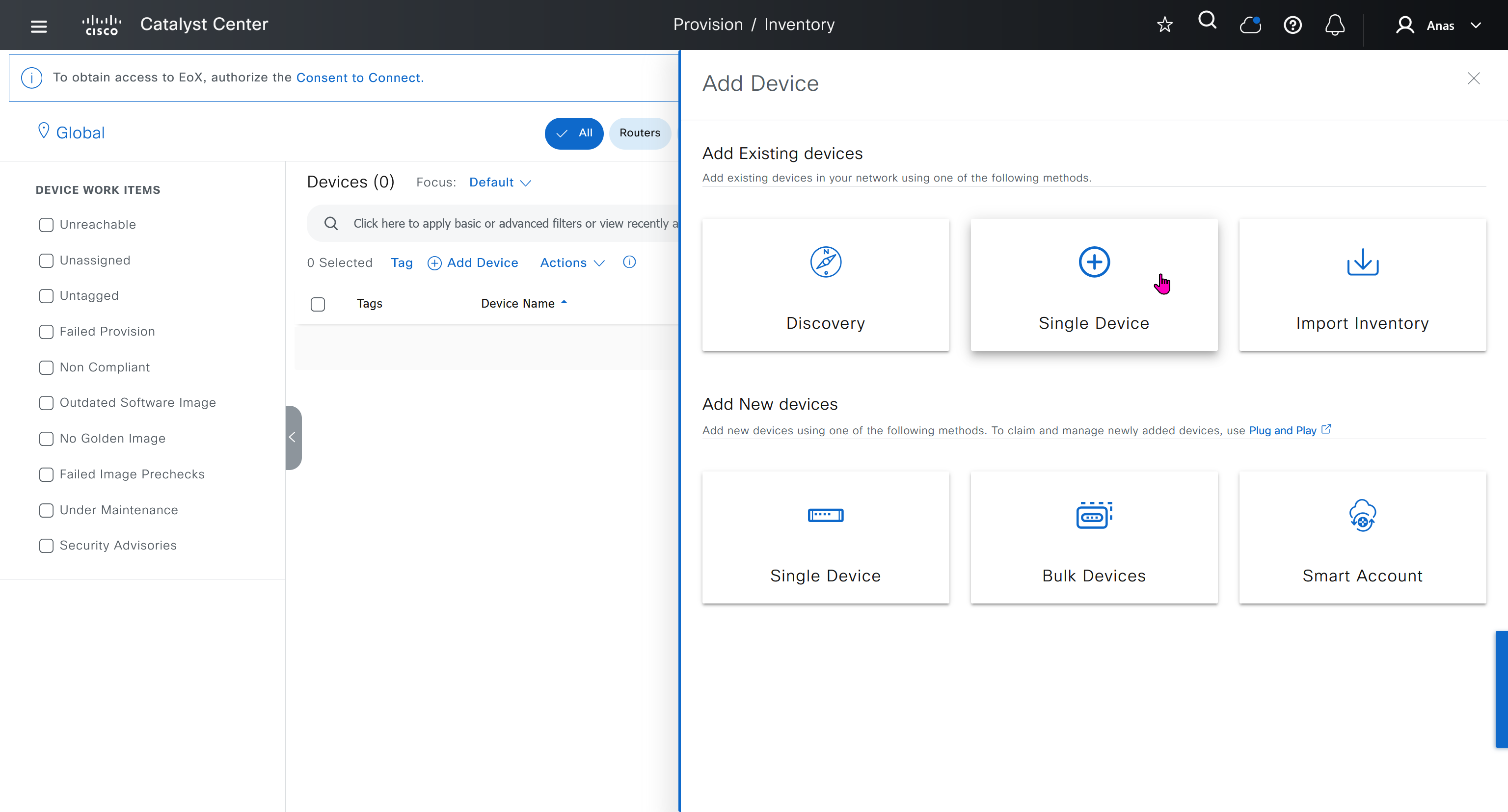The image size is (1508, 812).
Task: Click the favorites star icon
Action: [x=1164, y=25]
